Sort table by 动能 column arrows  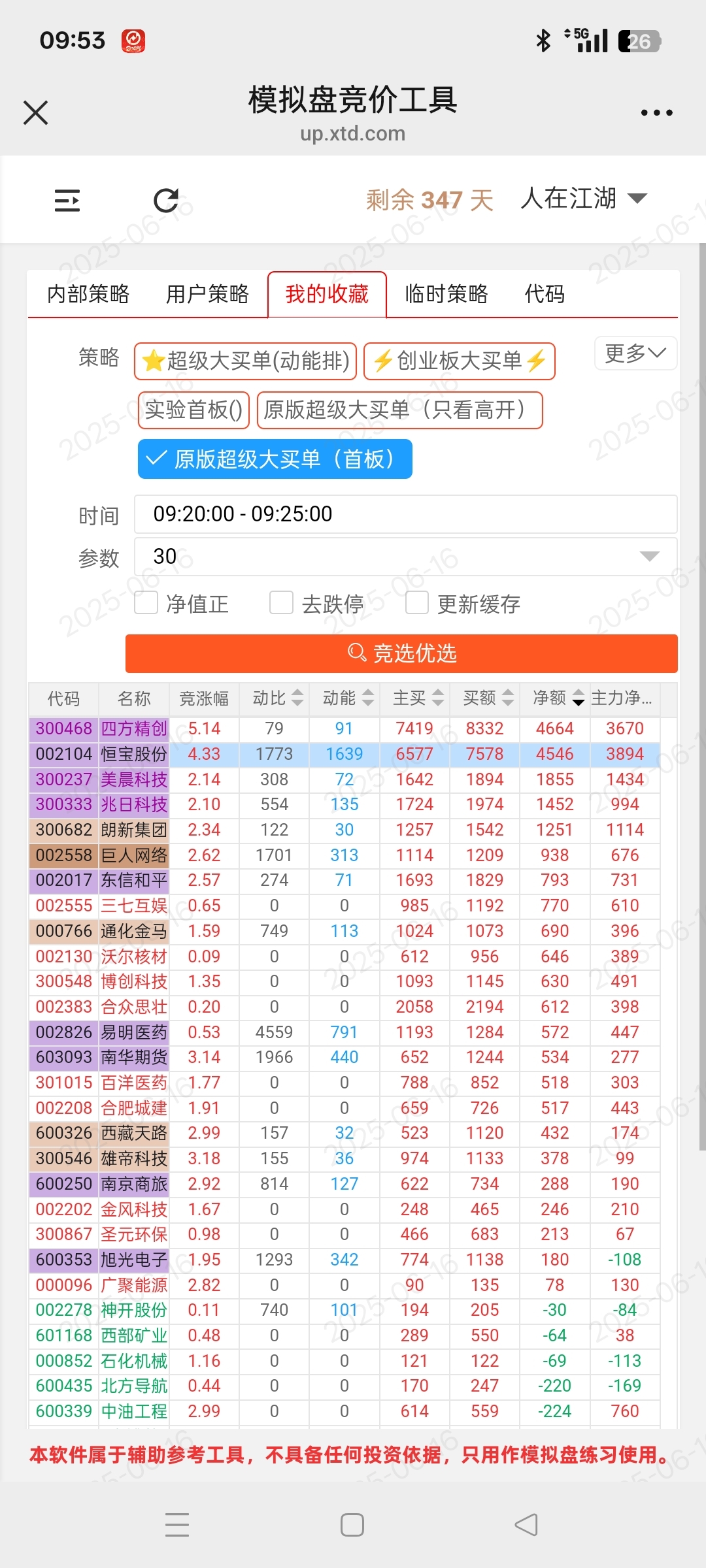coord(368,698)
